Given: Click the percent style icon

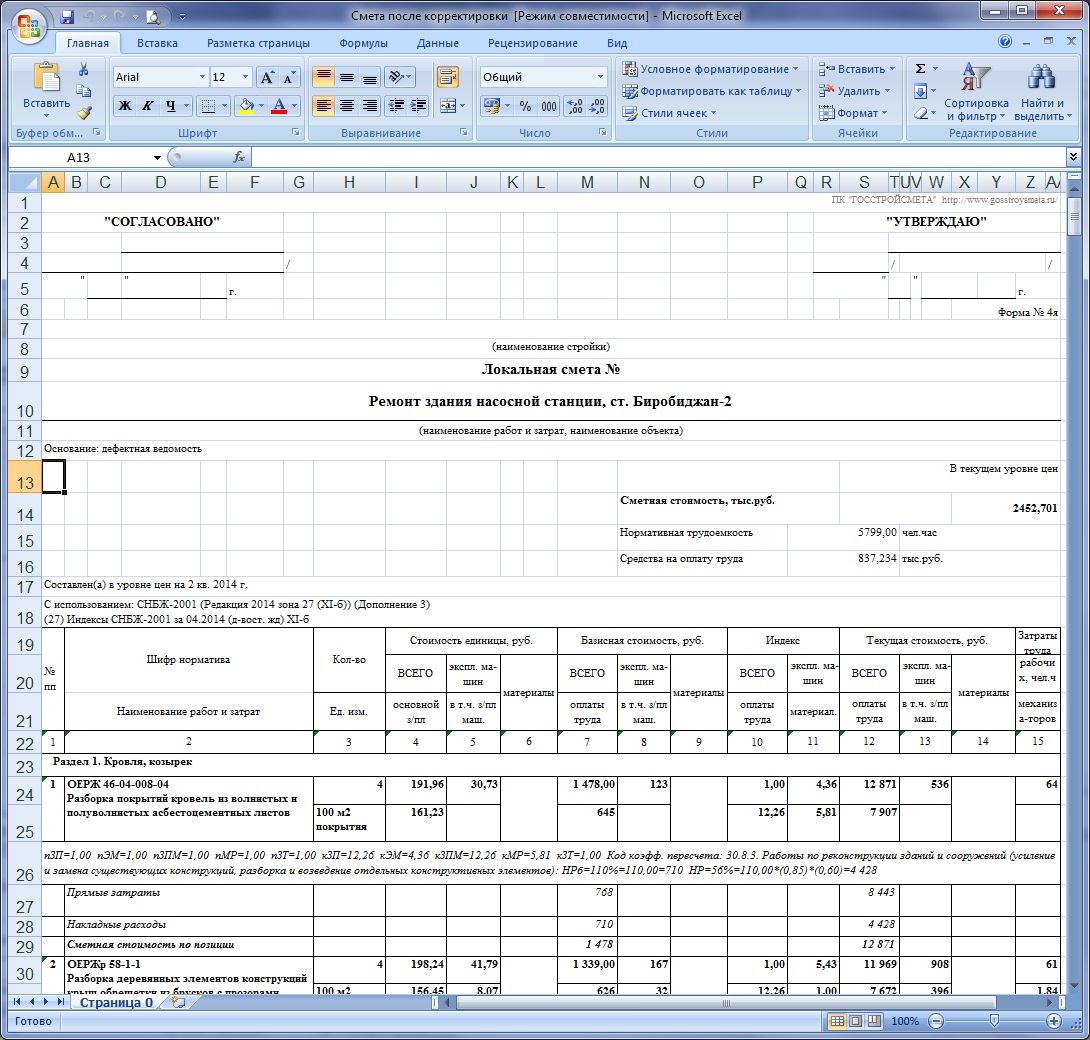Looking at the screenshot, I should pyautogui.click(x=525, y=106).
